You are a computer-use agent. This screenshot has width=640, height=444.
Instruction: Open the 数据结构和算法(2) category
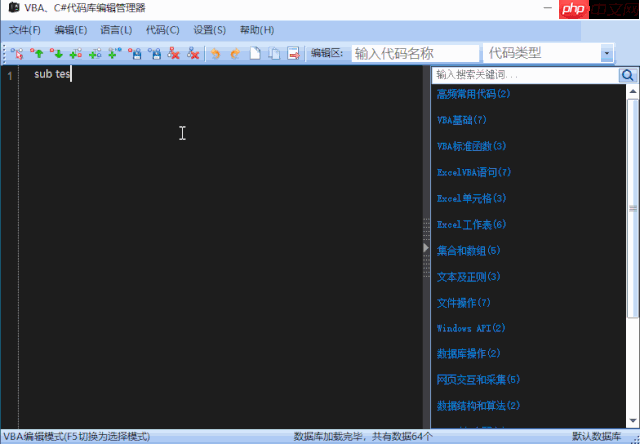[x=478, y=406]
